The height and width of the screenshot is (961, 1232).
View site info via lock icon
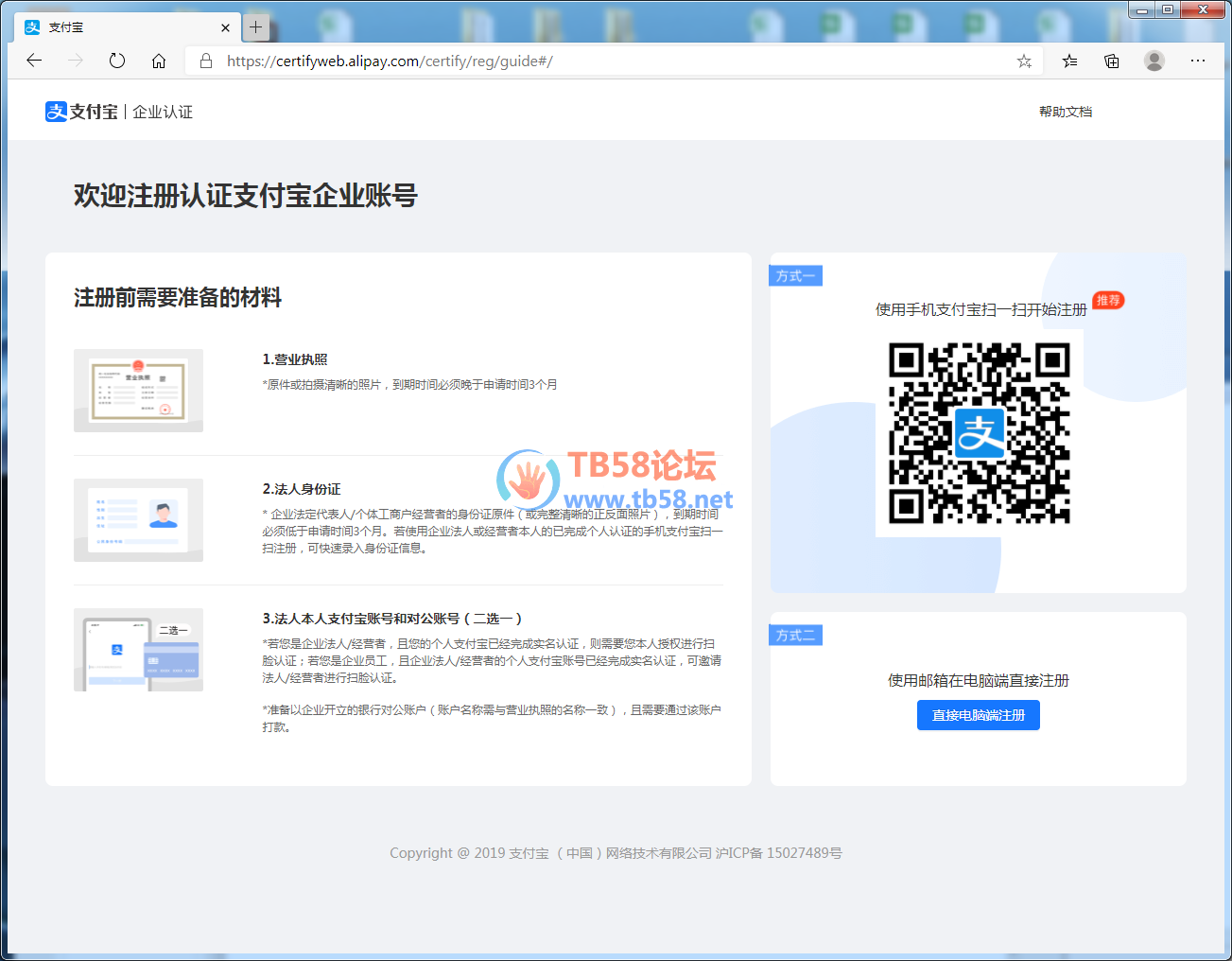205,61
